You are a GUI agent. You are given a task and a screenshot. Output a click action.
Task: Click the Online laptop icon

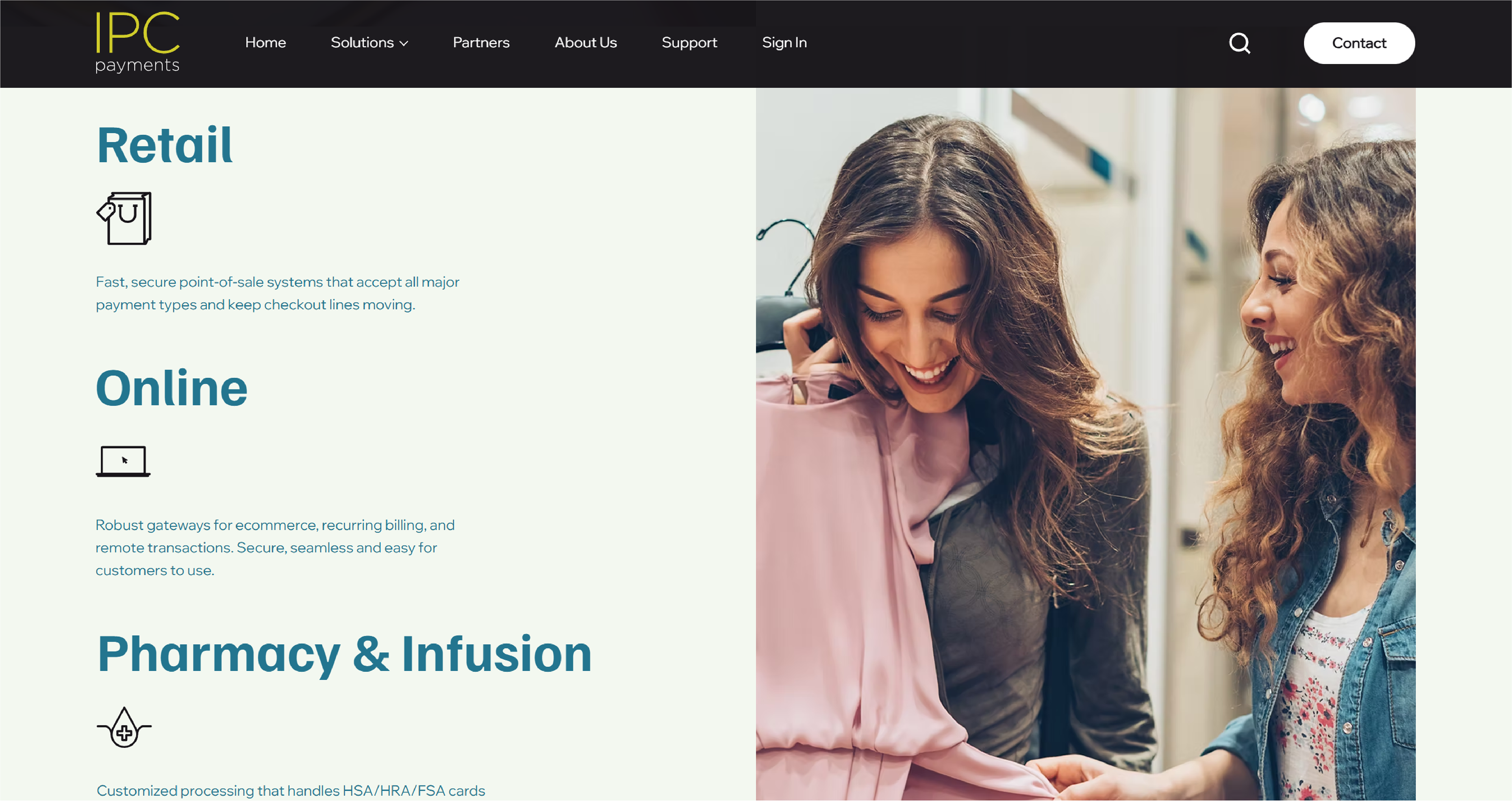click(x=123, y=462)
